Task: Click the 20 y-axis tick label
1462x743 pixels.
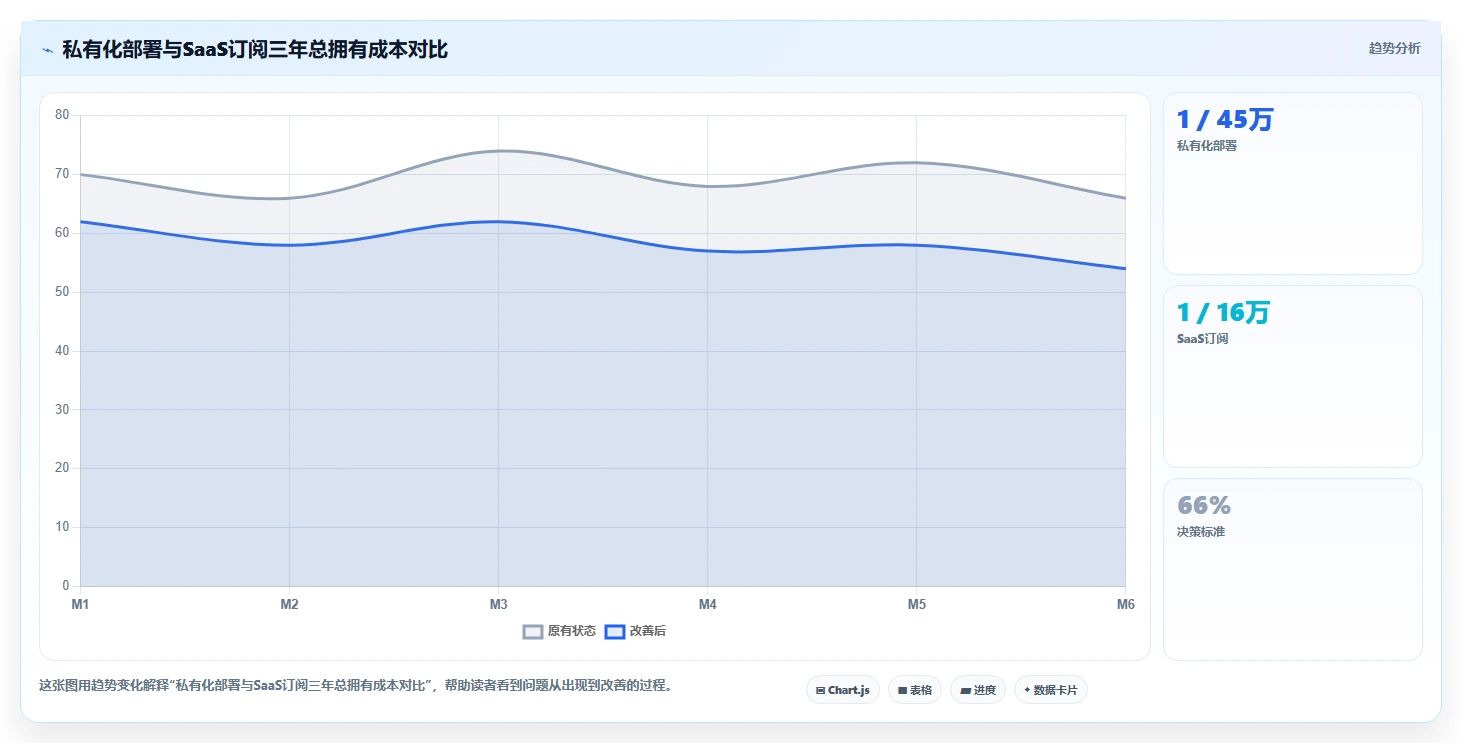Action: coord(62,468)
